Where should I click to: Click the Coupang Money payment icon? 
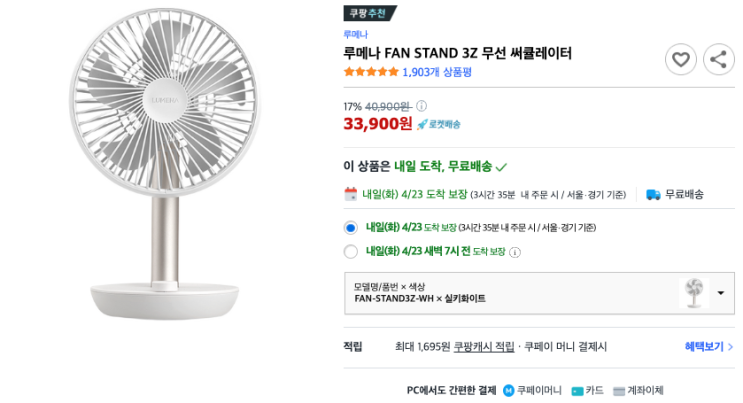(509, 390)
